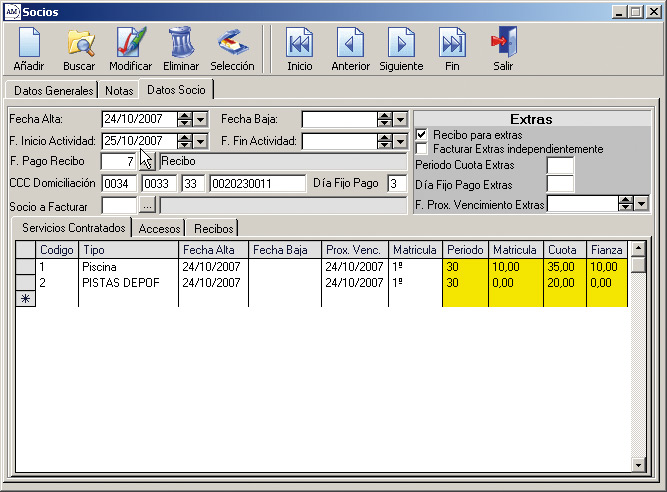Open the Buscar search icon
This screenshot has width=667, height=492.
coord(80,43)
